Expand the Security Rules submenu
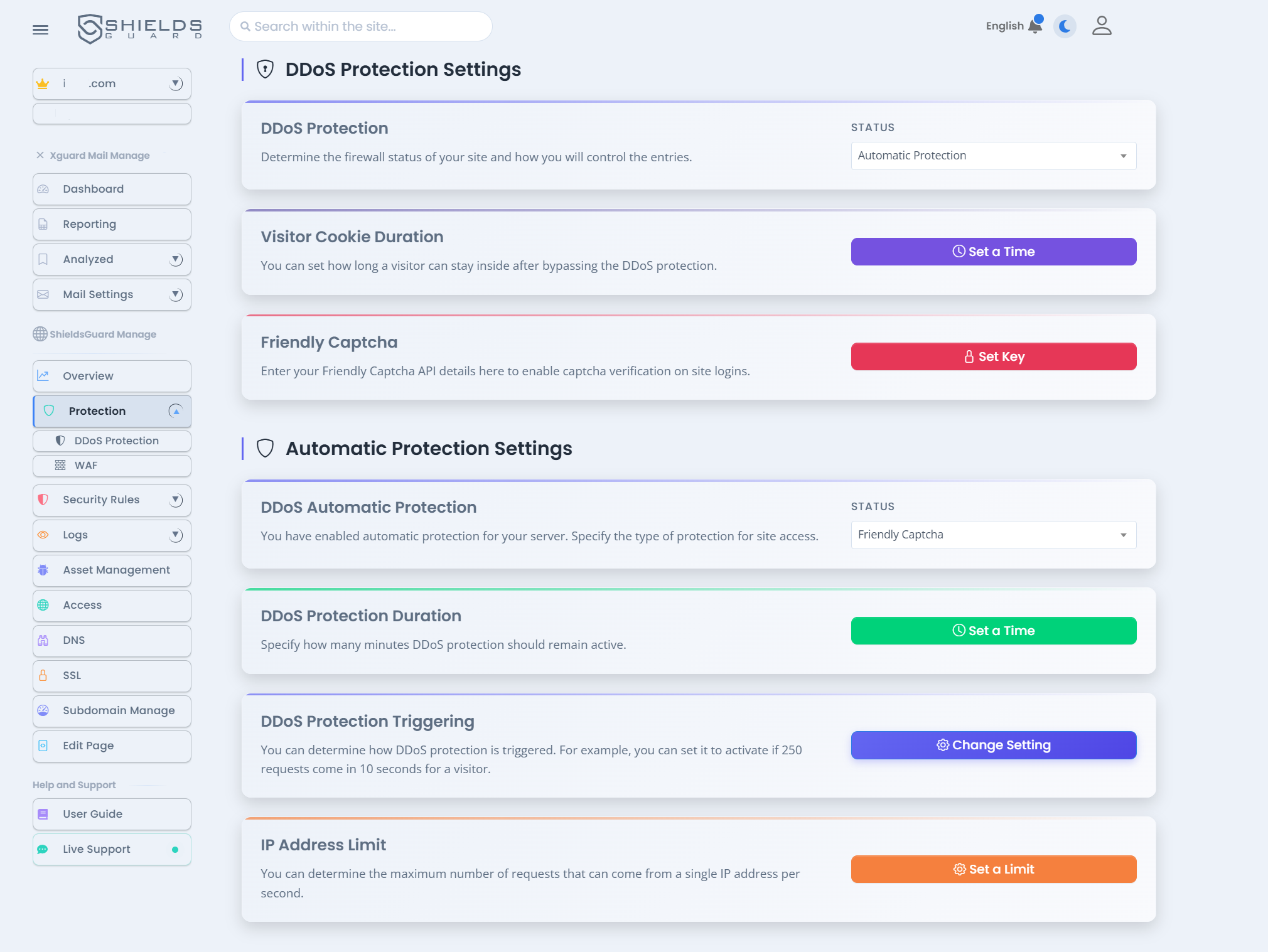 click(176, 500)
